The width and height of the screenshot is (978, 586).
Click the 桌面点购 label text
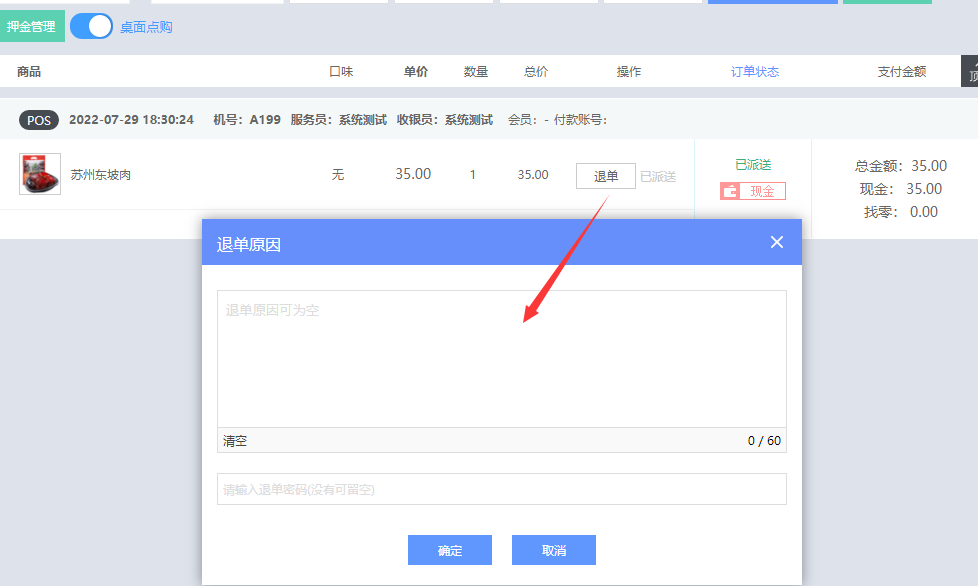[x=146, y=27]
